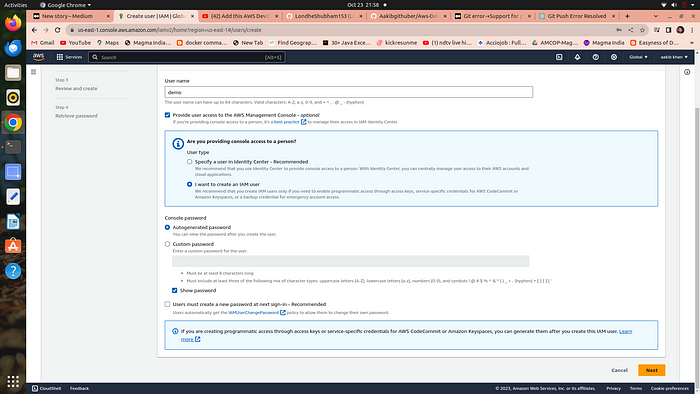Switch to the Aakibgithuber/Aws-Dev tab
Image resolution: width=700 pixels, height=394 pixels.
409,16
